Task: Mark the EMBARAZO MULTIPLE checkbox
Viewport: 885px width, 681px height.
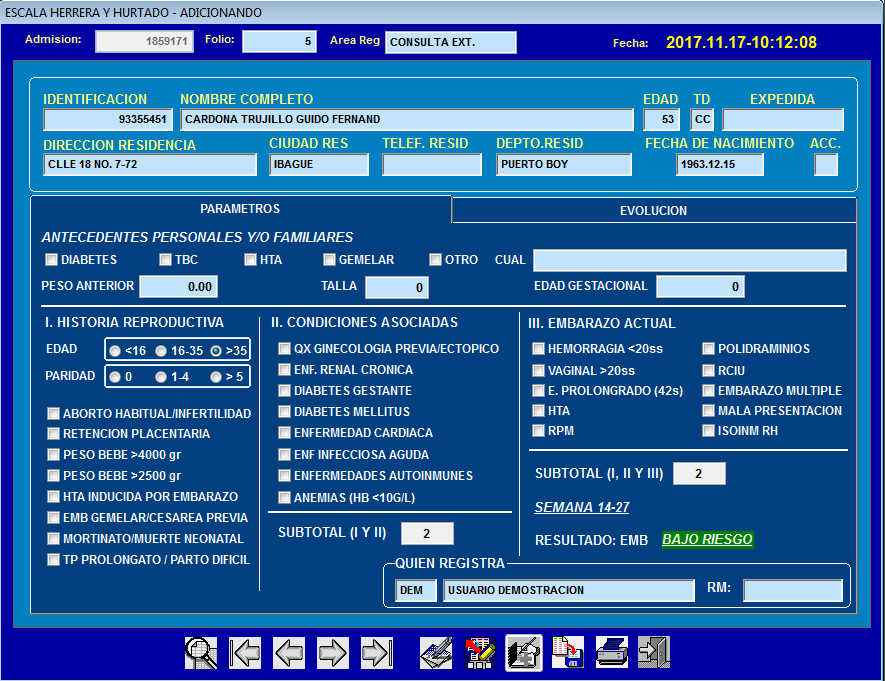Action: click(708, 390)
